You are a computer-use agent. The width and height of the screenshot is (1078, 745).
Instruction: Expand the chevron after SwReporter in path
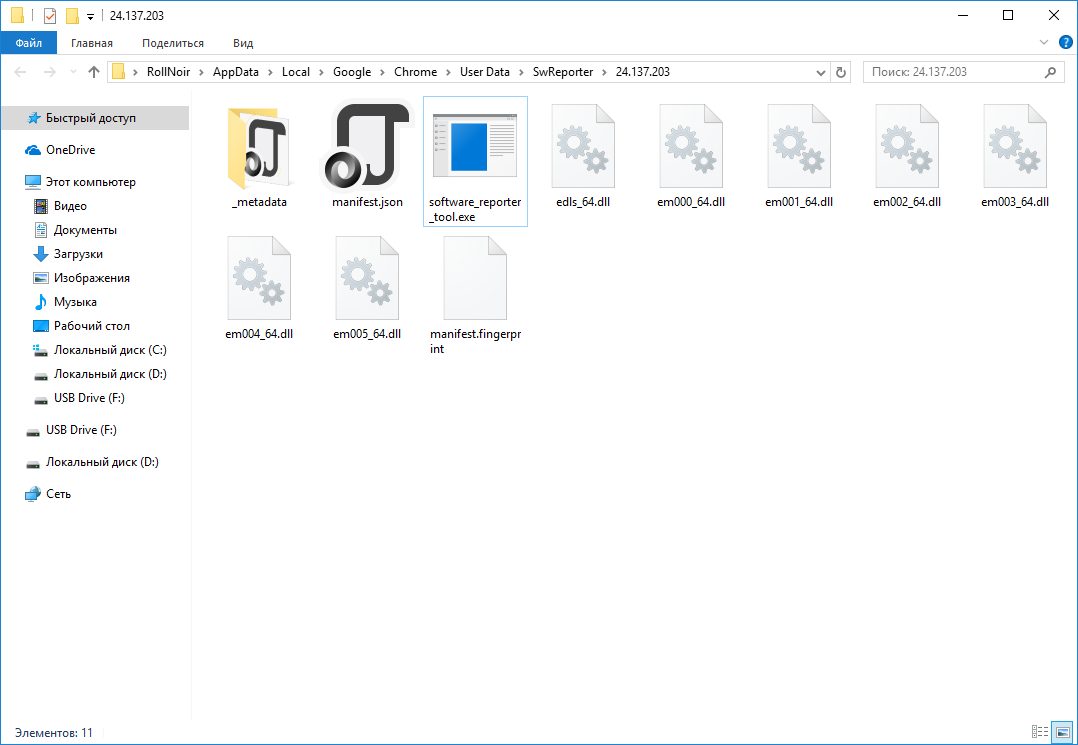click(605, 72)
